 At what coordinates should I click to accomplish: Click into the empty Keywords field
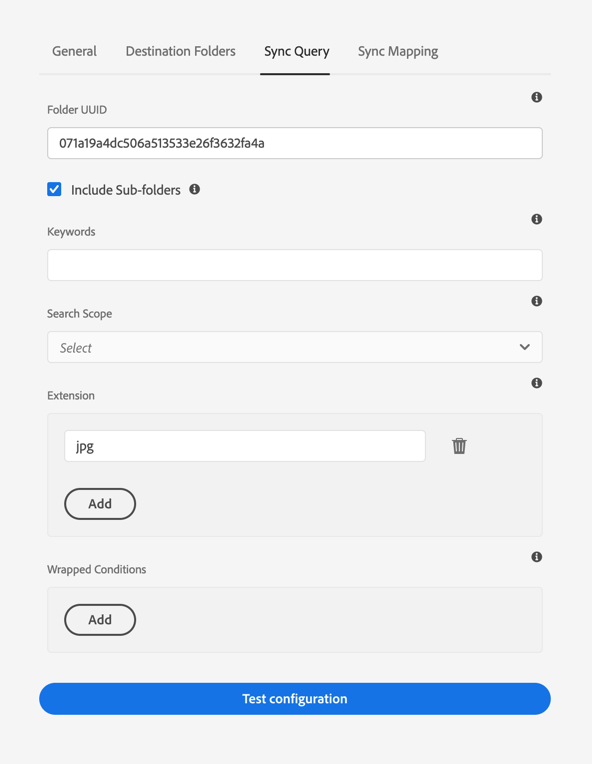[x=295, y=265]
